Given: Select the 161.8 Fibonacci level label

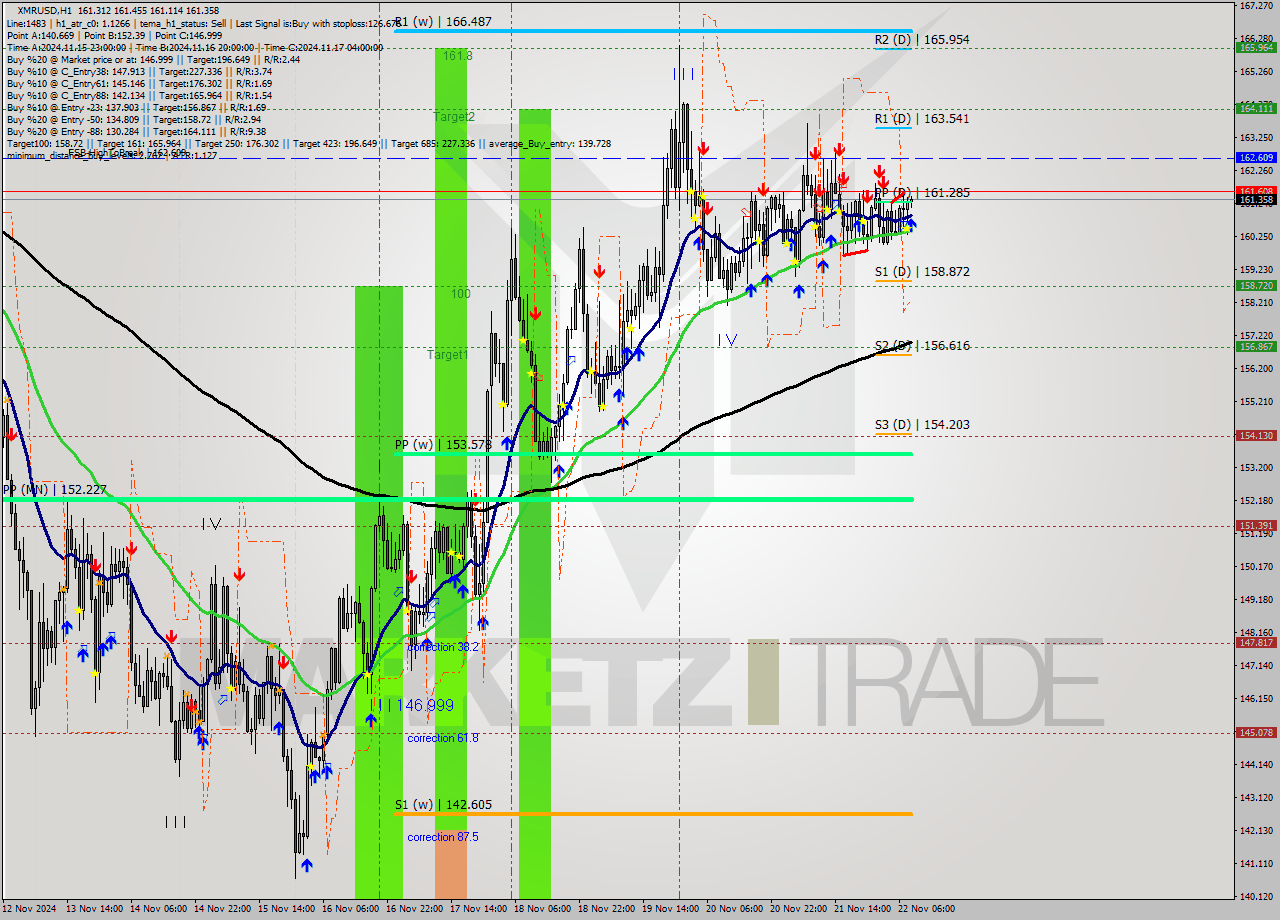Looking at the screenshot, I should 457,56.
